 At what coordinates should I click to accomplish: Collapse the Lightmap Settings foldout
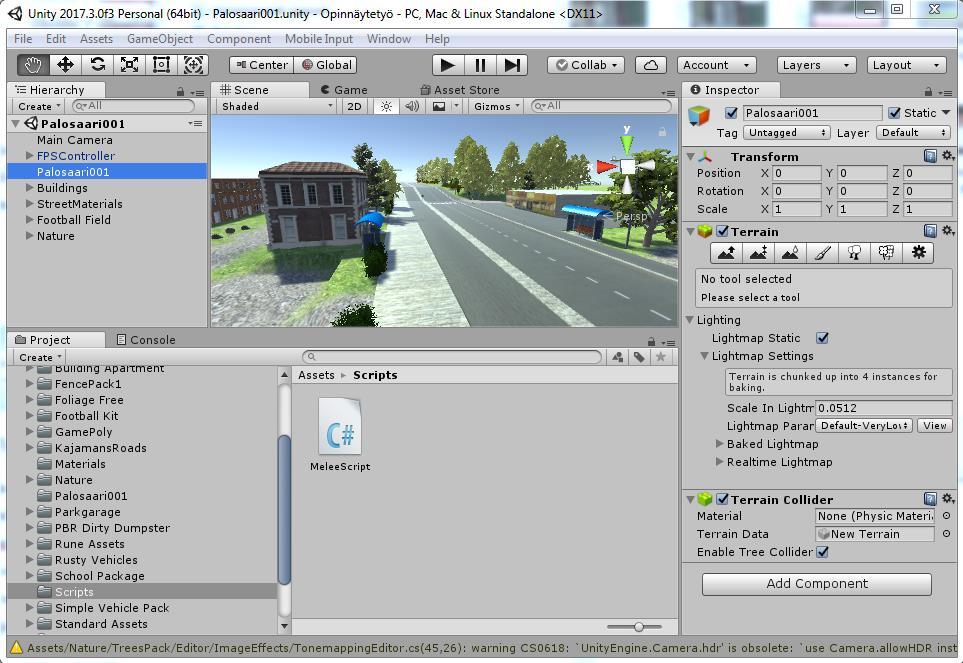(704, 356)
